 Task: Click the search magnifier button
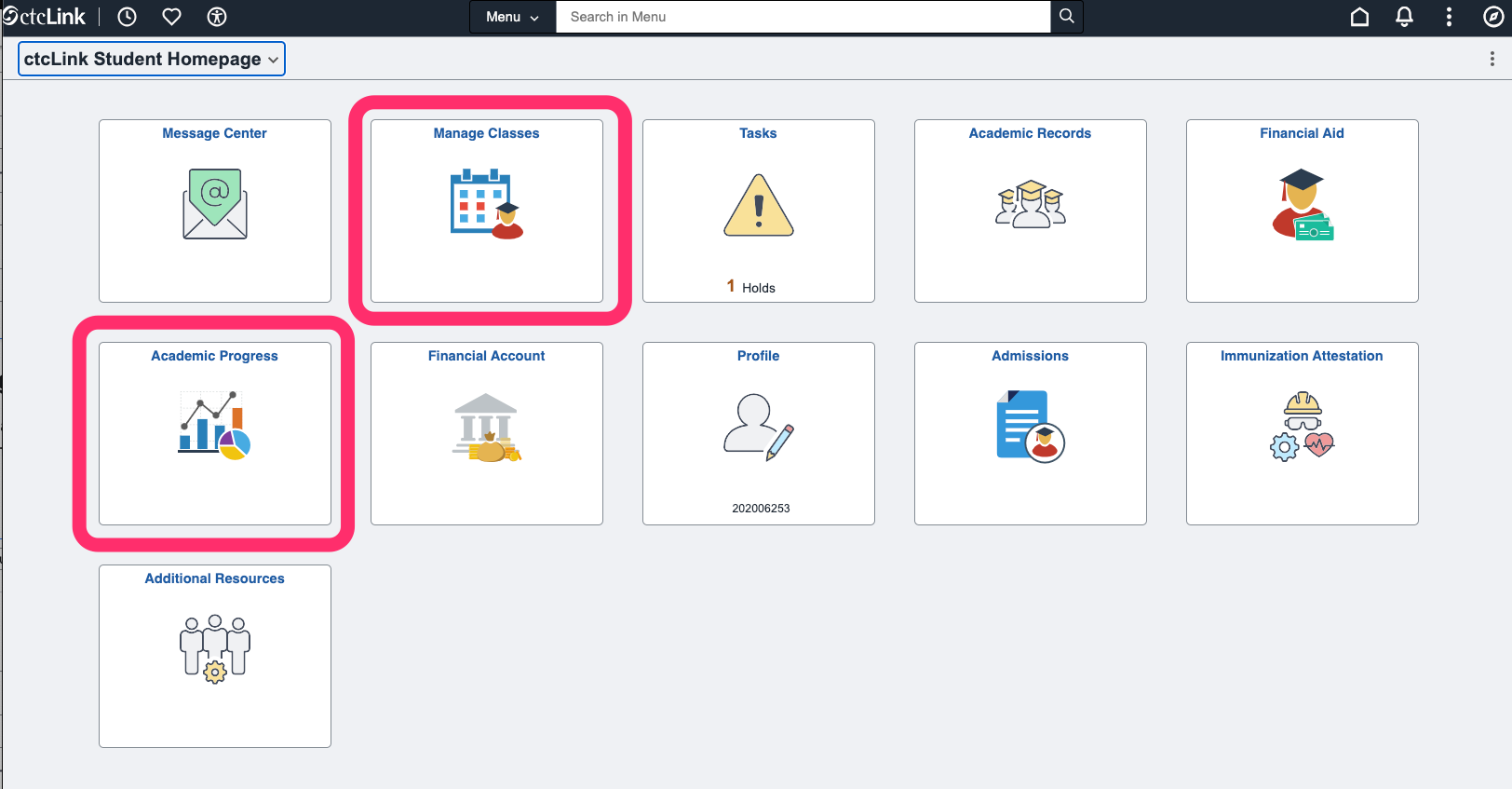[x=1067, y=17]
